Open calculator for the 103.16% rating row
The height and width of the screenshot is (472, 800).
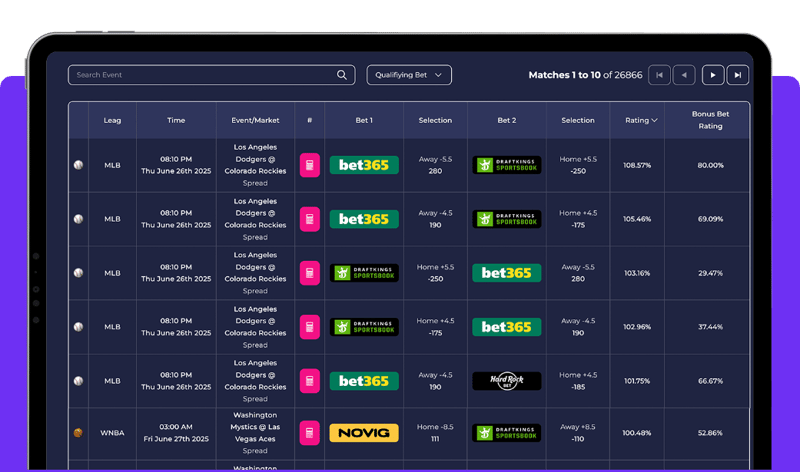click(310, 273)
